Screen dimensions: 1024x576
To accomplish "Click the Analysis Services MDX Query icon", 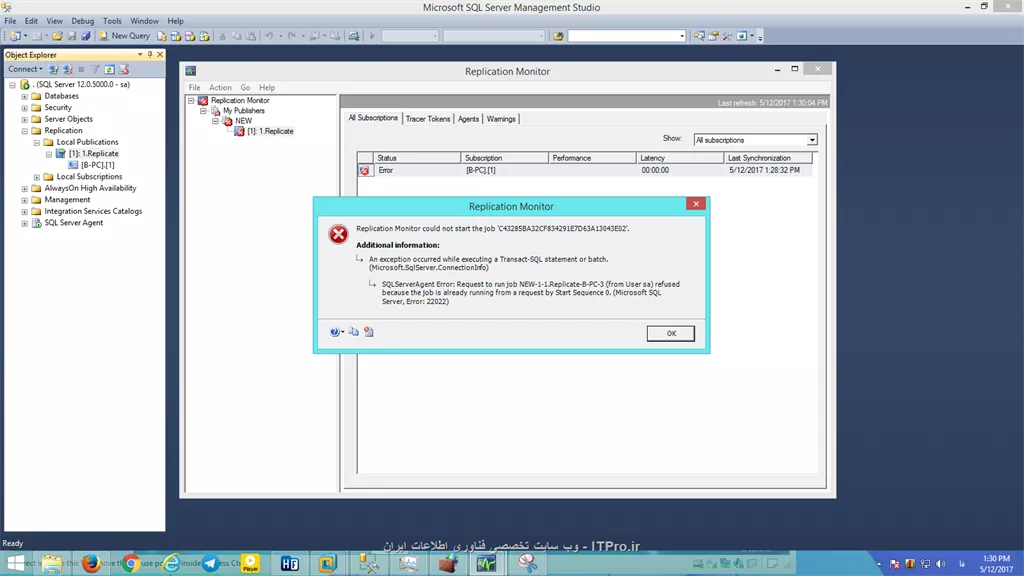I will 176,36.
